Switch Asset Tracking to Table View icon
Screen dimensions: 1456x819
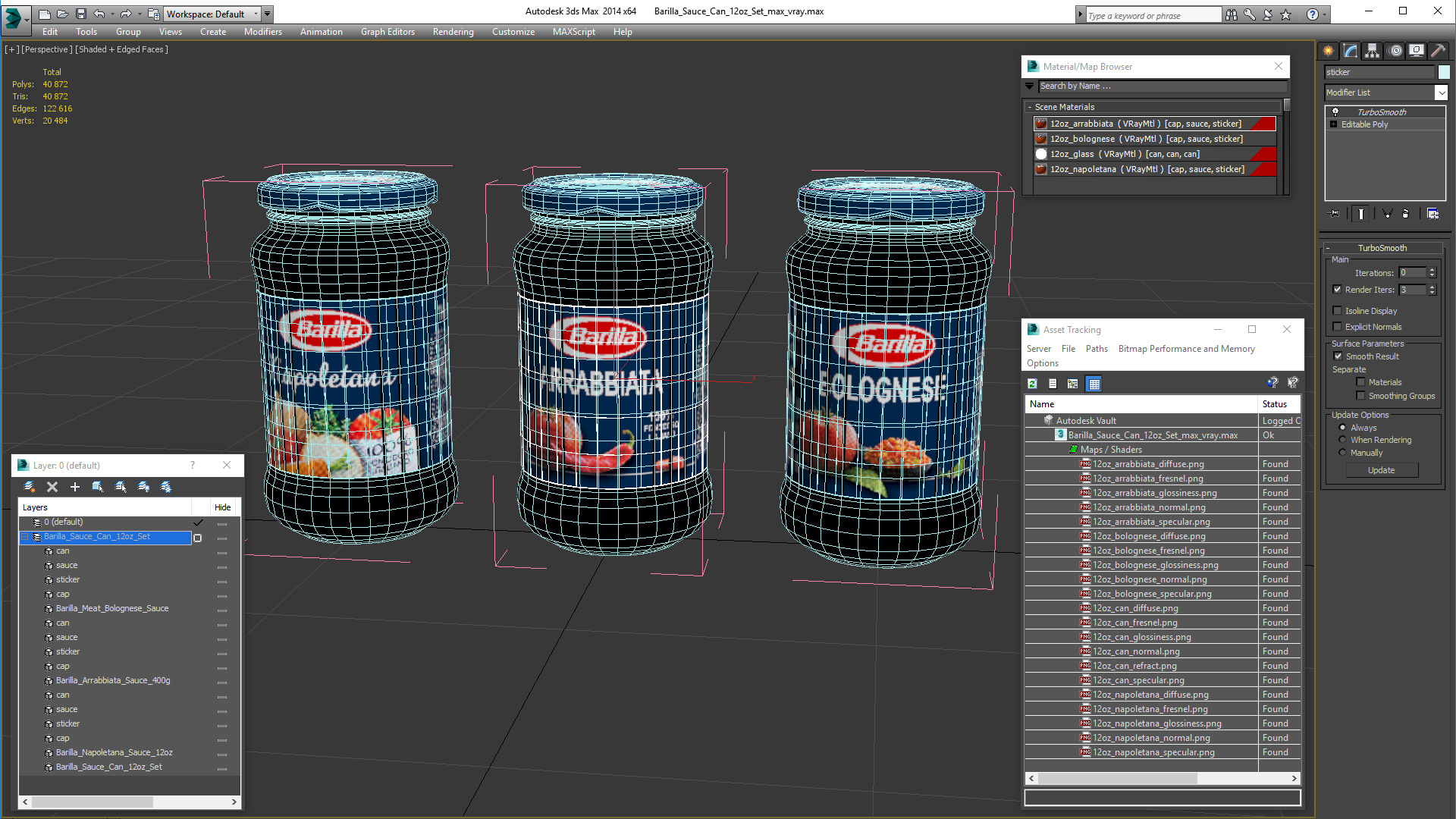click(1094, 384)
